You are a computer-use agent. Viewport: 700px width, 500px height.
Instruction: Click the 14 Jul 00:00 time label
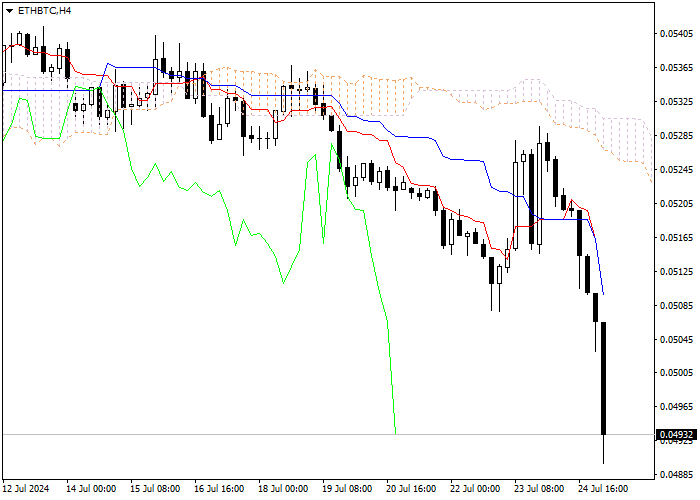click(x=91, y=488)
